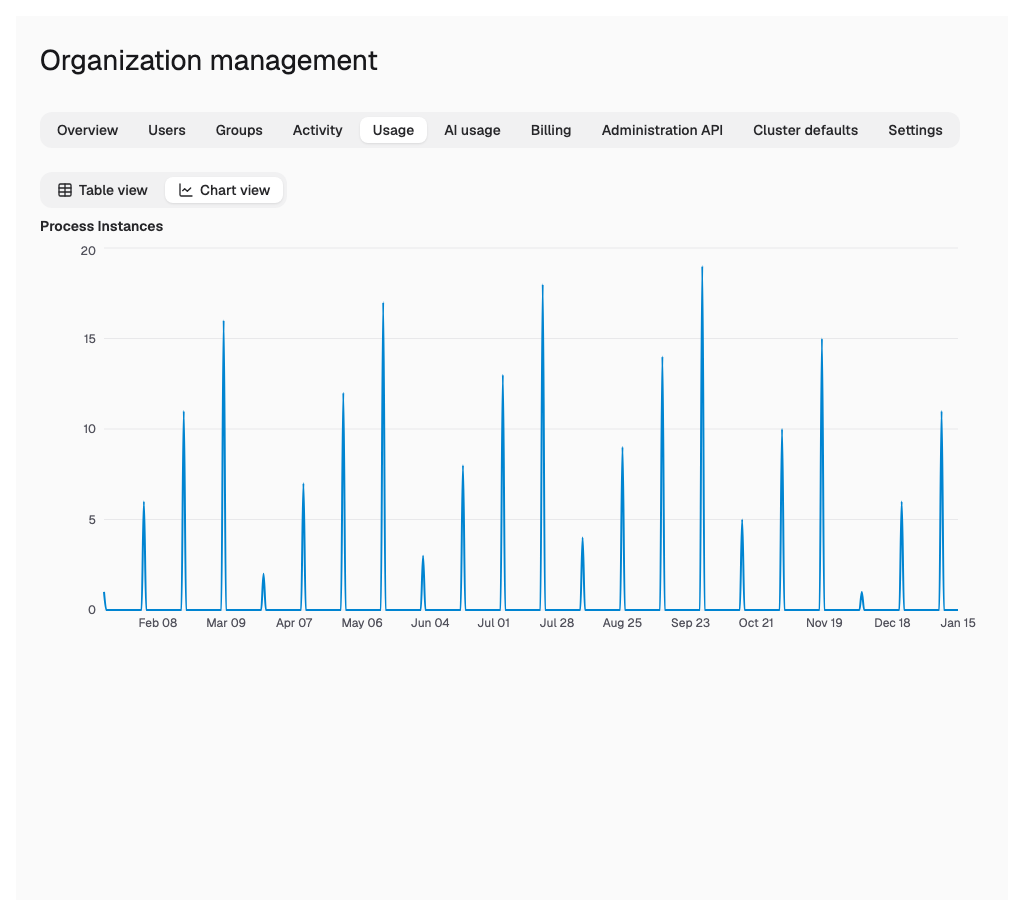The height and width of the screenshot is (900, 1024).
Task: Click the Oct 21 axis label
Action: (756, 623)
